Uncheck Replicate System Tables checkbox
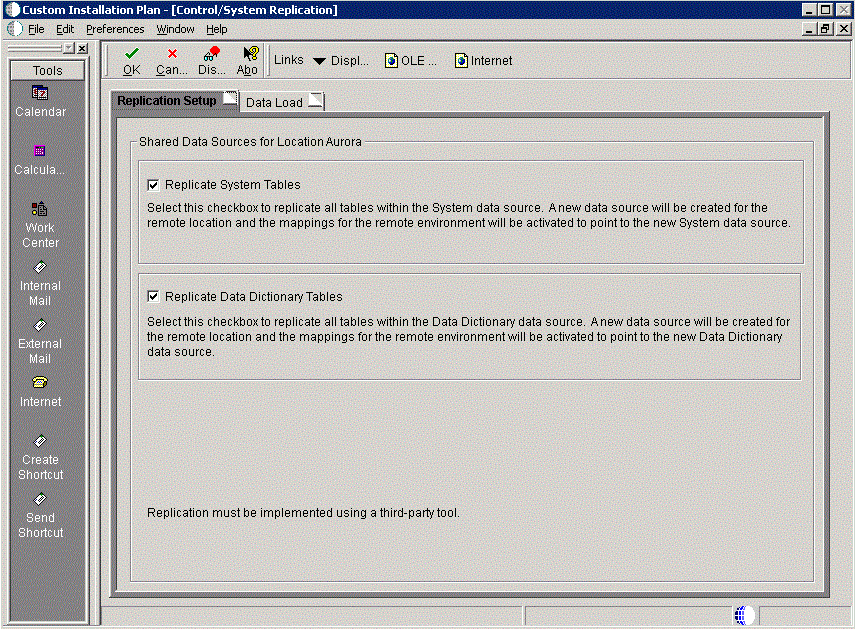 tap(153, 185)
